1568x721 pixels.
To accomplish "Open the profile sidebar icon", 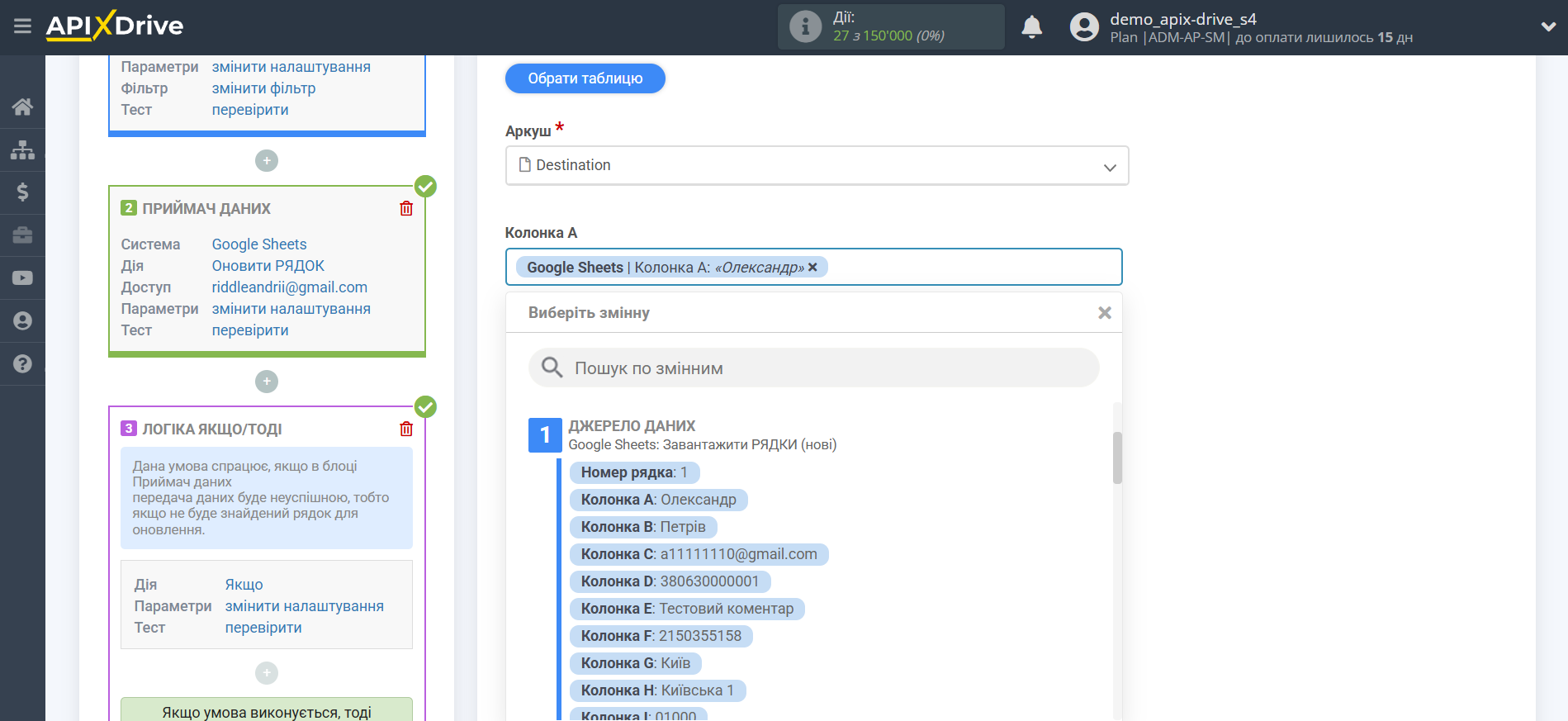I will pyautogui.click(x=22, y=320).
